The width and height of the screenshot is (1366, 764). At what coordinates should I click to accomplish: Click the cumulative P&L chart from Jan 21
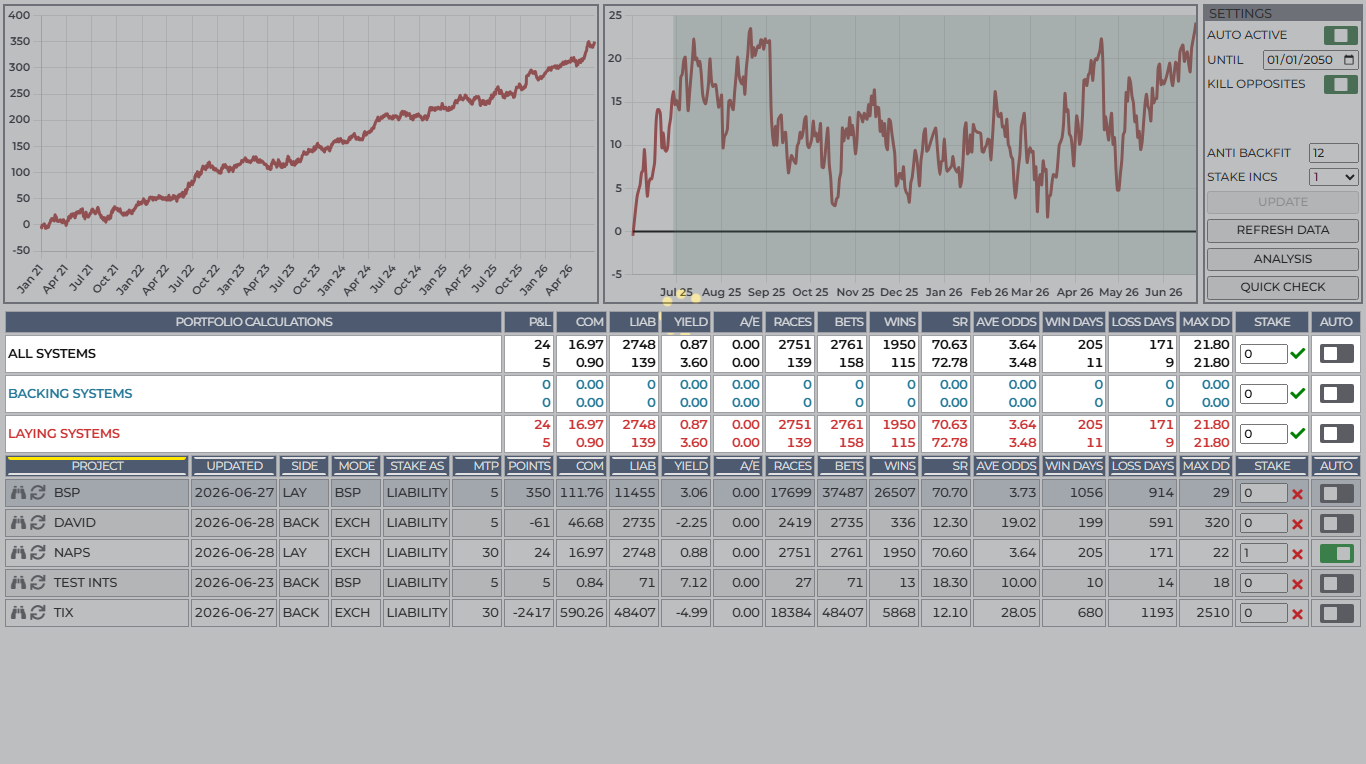coord(301,154)
